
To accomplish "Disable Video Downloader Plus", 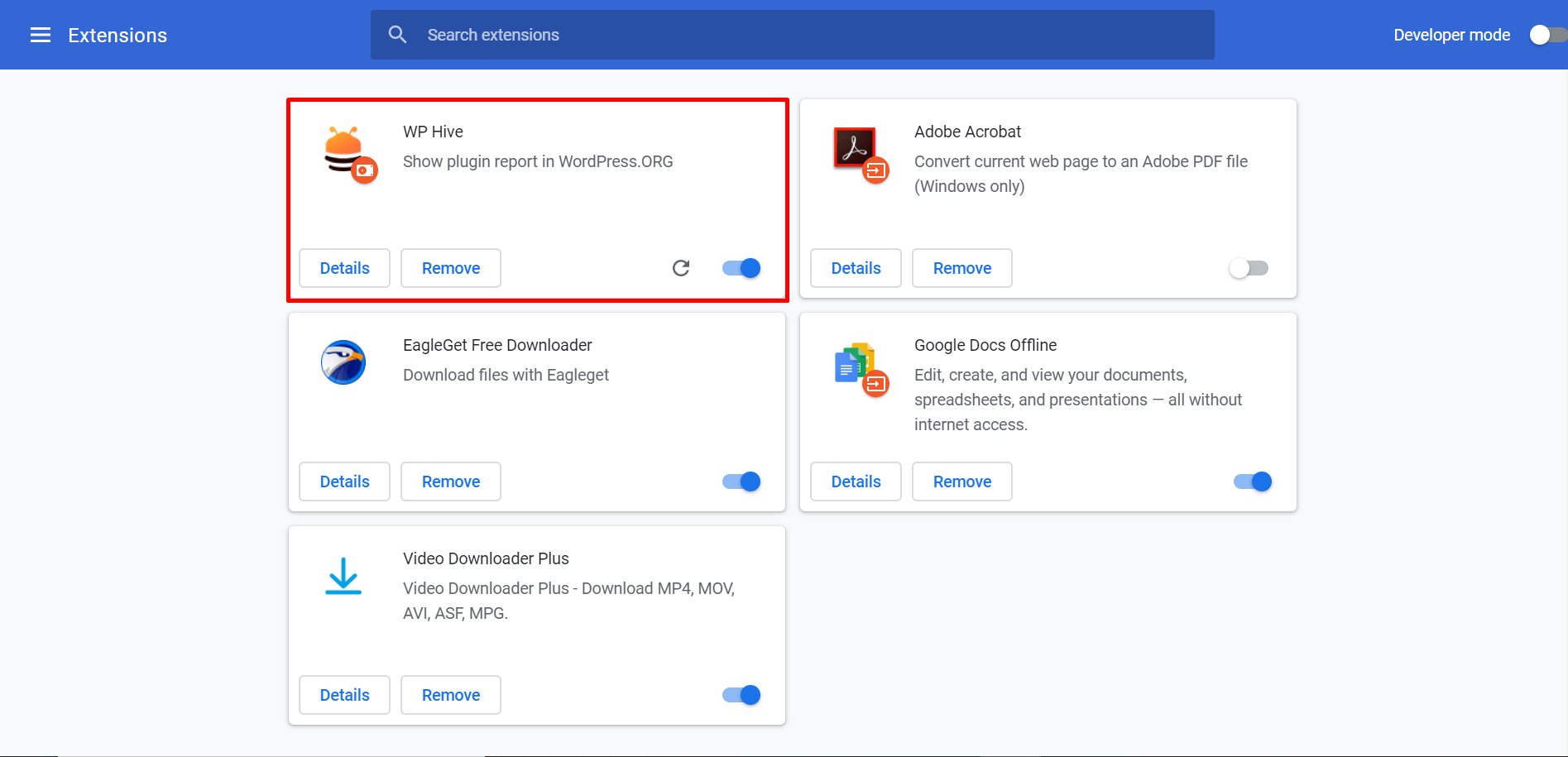I will tap(741, 695).
